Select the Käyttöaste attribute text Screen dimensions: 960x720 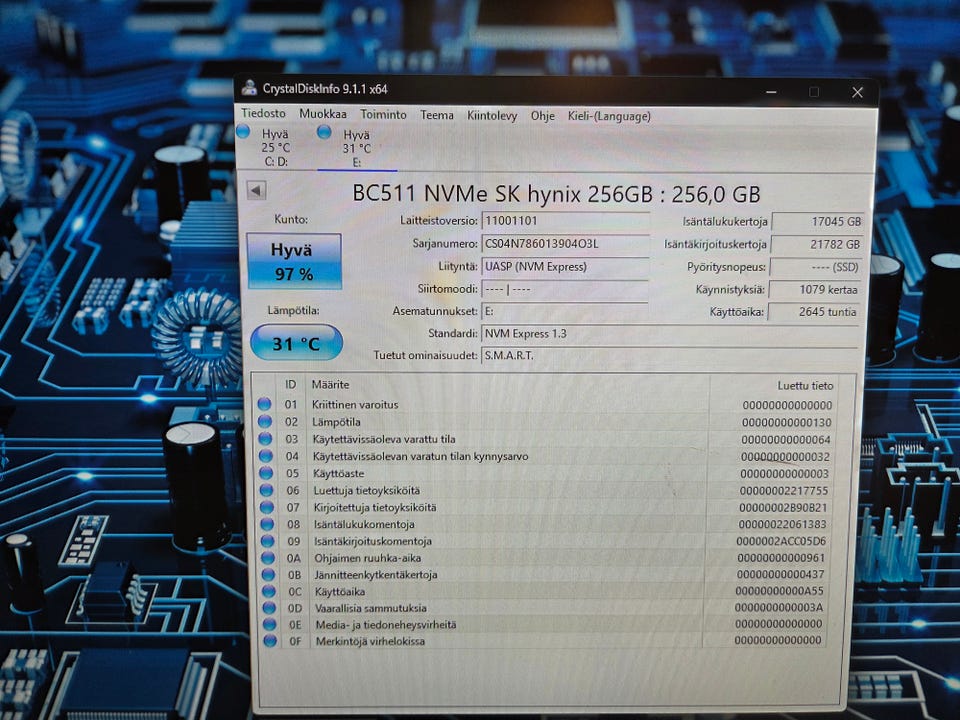[x=339, y=473]
